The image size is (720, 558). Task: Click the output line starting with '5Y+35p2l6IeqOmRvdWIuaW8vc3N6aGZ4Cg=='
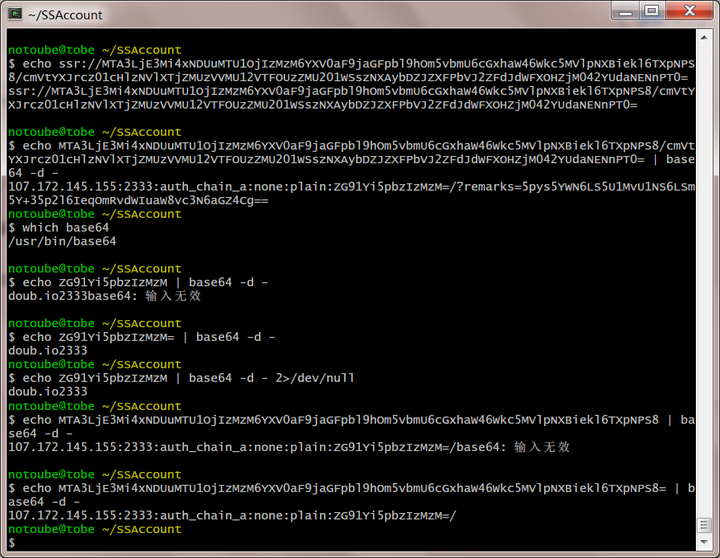pyautogui.click(x=138, y=200)
